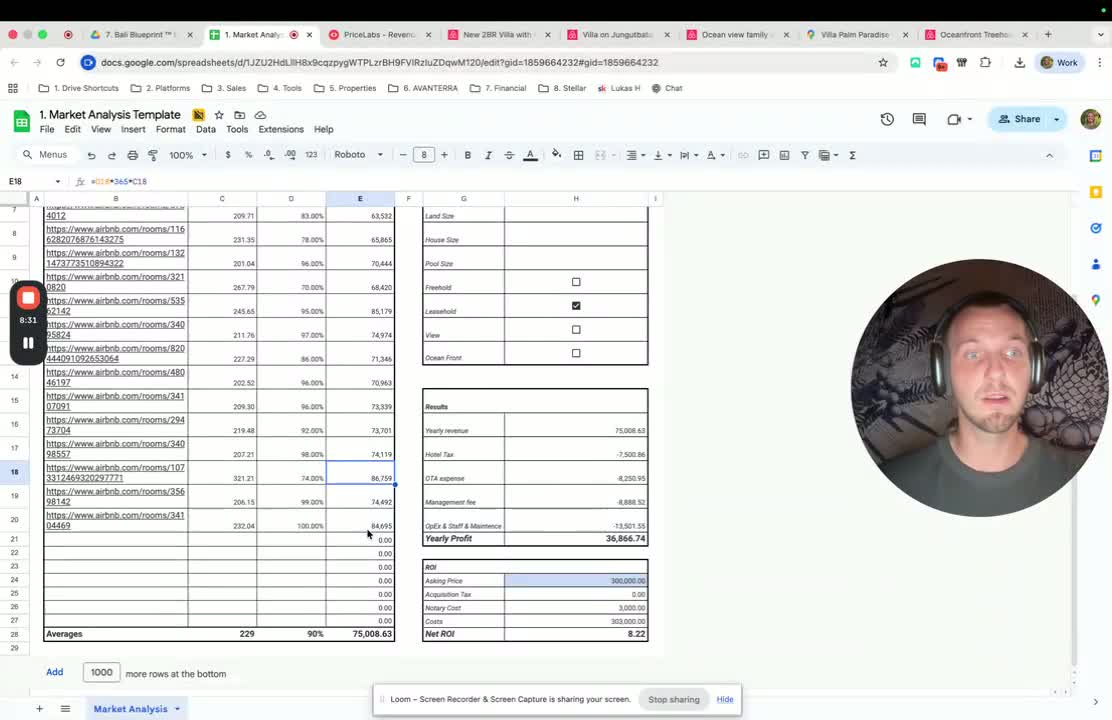This screenshot has width=1112, height=720.
Task: Open Market Analysis sheet tab menu arrow
Action: tap(177, 709)
